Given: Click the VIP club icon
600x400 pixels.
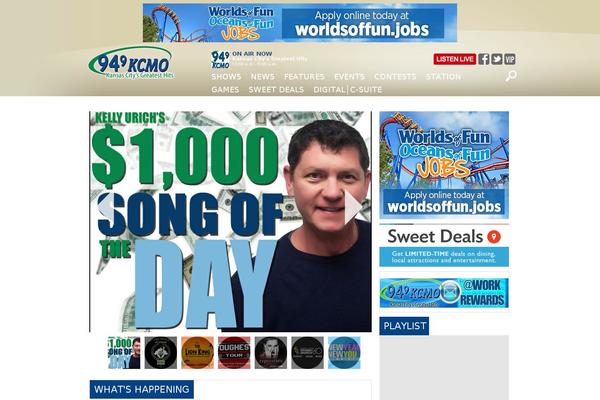Looking at the screenshot, I should click(x=510, y=59).
